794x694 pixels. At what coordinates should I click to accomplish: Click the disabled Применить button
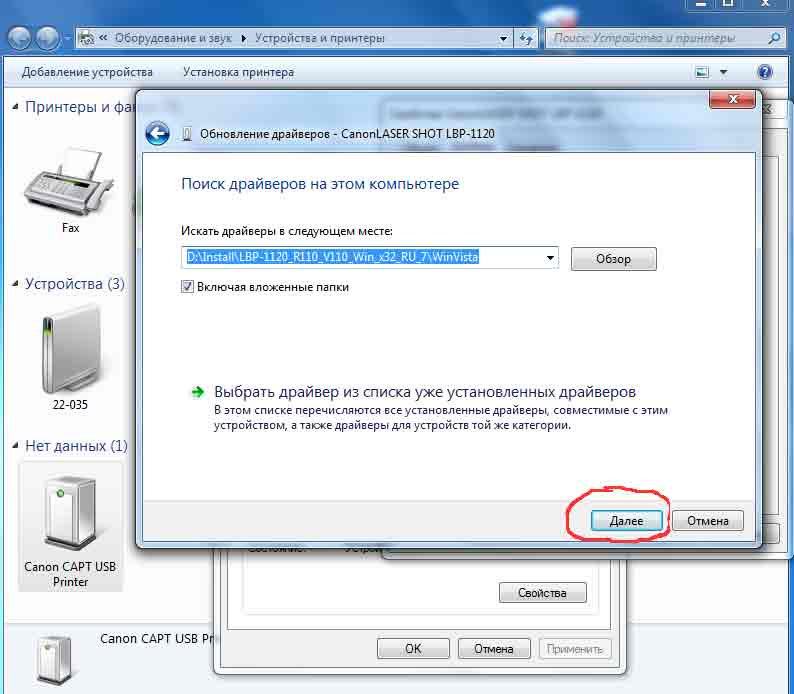click(574, 648)
